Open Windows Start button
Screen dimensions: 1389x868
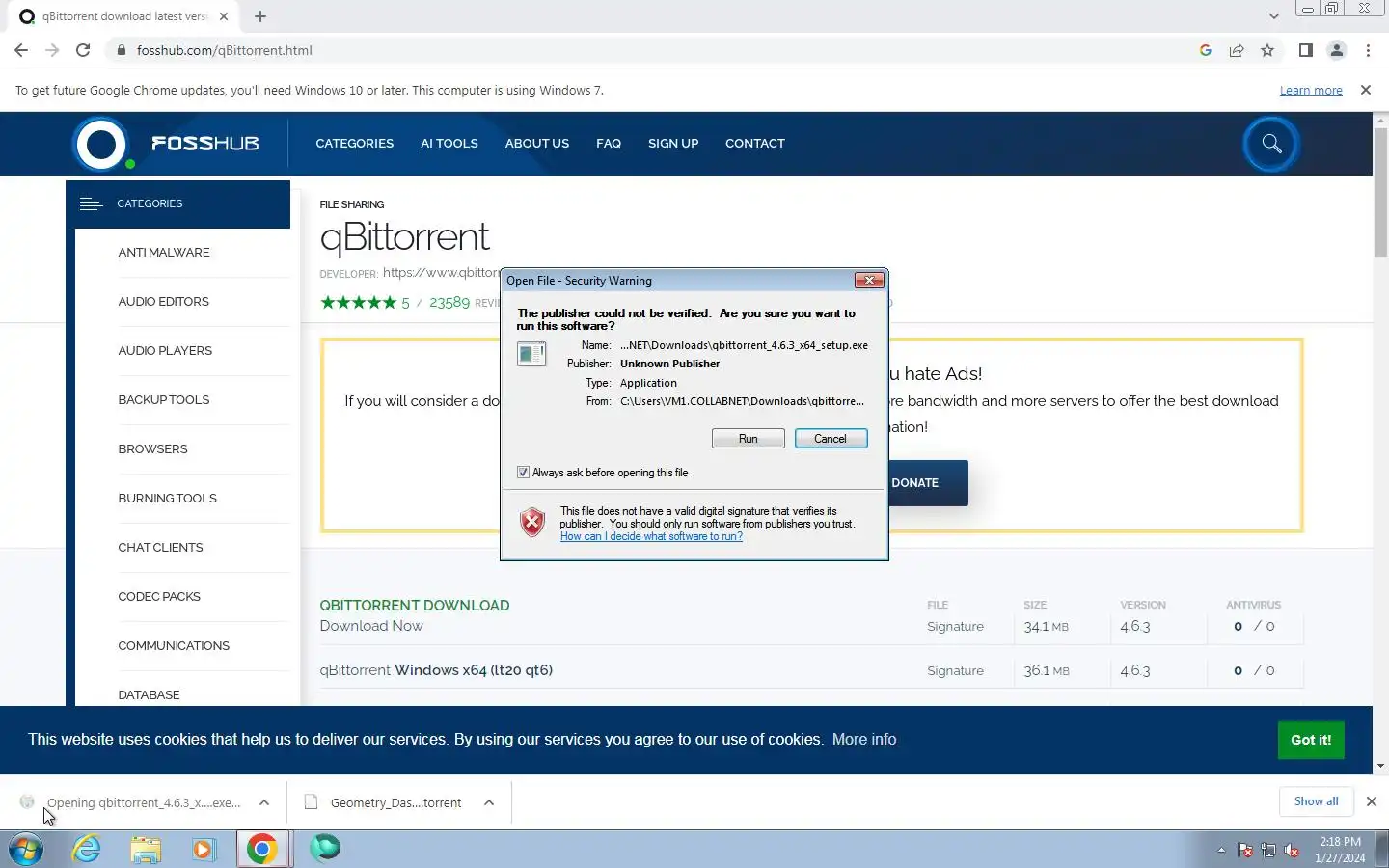coord(26,850)
